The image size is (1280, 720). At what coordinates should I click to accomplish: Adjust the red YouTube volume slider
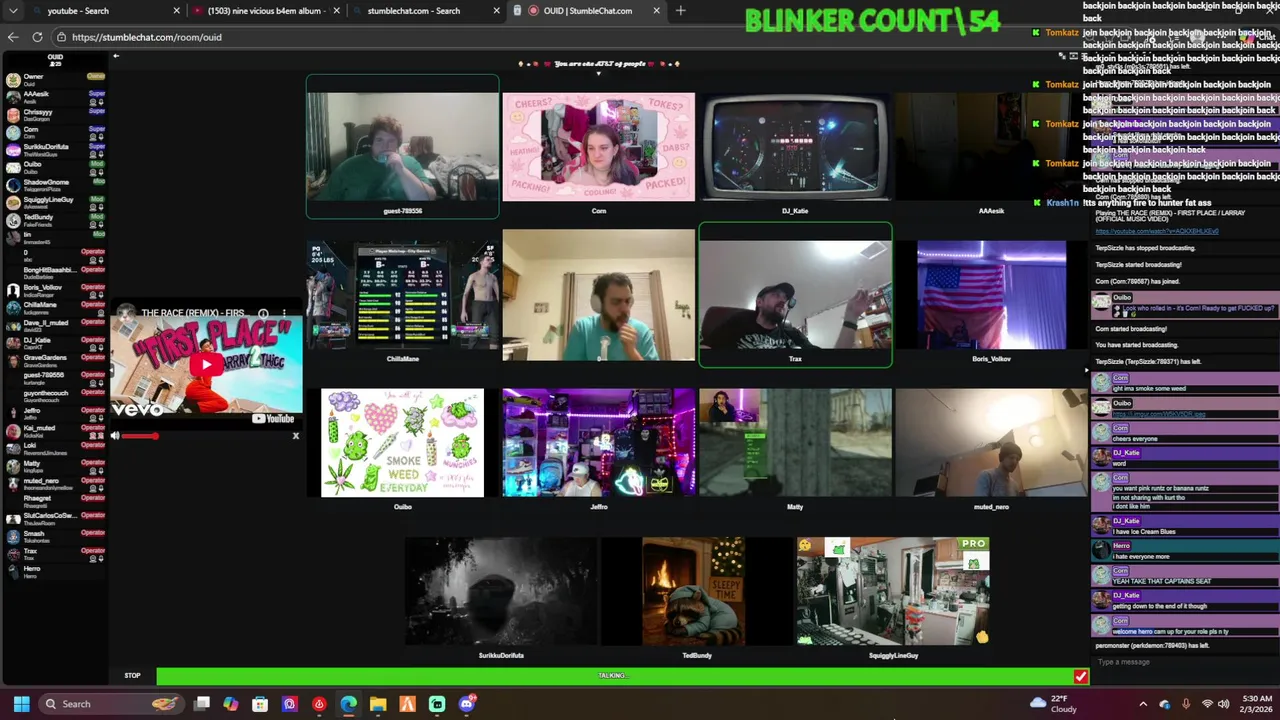click(140, 436)
